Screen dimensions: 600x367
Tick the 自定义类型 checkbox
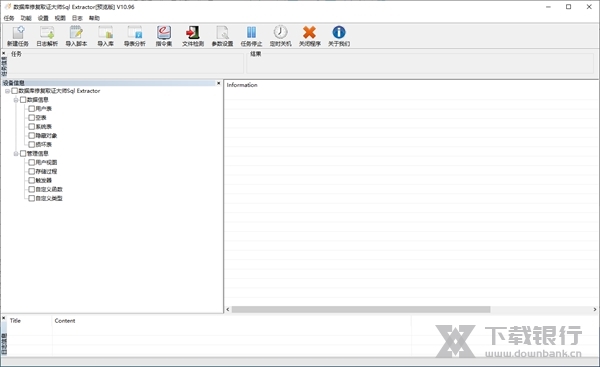click(x=32, y=198)
